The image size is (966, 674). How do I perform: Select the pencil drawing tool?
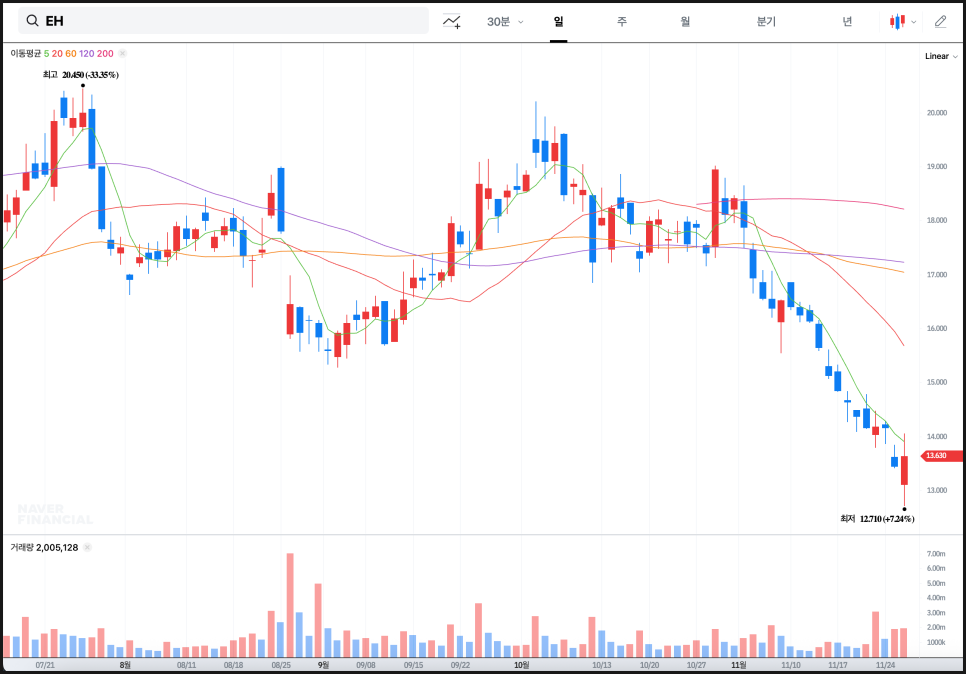[940, 21]
